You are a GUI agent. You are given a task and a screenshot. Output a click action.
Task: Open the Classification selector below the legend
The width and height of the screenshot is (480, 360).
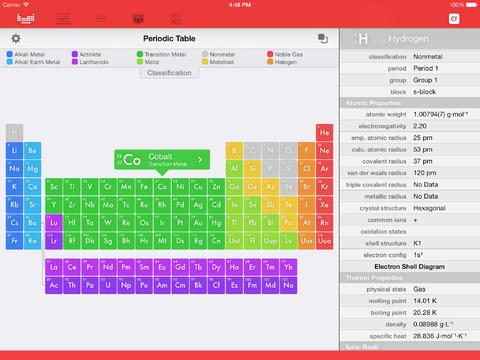[x=169, y=73]
